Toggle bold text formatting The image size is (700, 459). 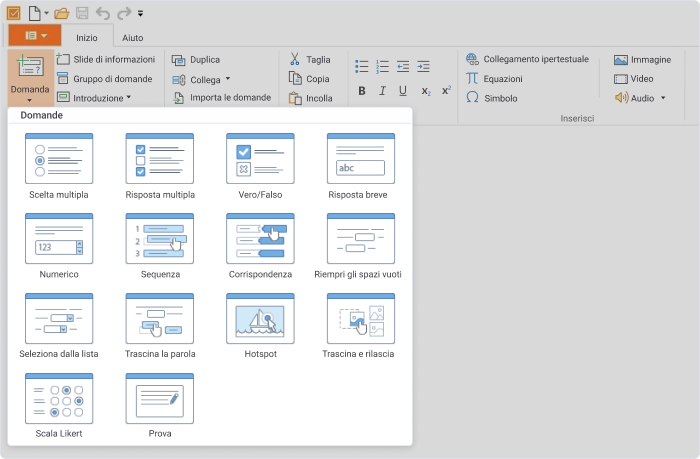pos(362,91)
